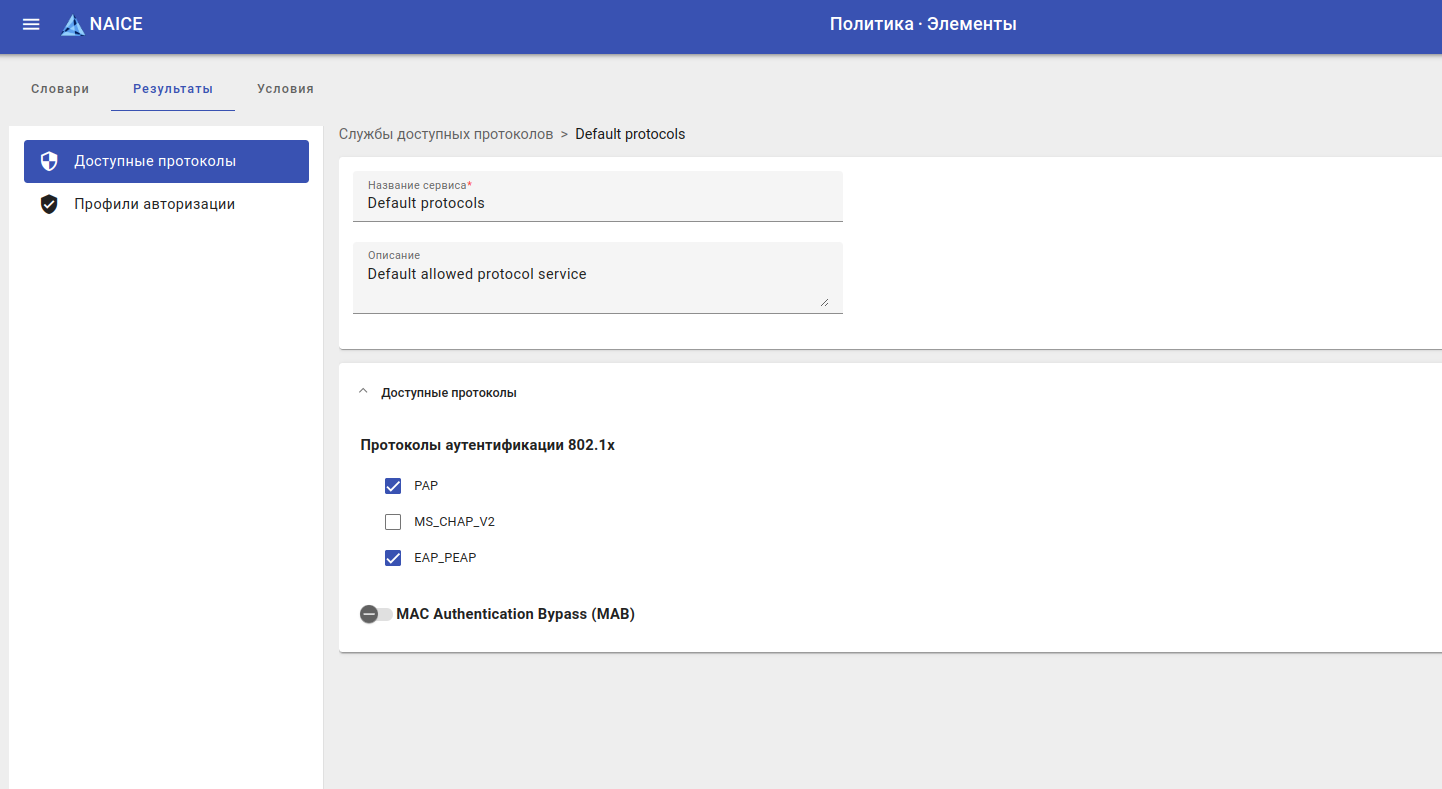The width and height of the screenshot is (1442, 789).
Task: Click the Default protocols breadcrumb text
Action: (x=630, y=134)
